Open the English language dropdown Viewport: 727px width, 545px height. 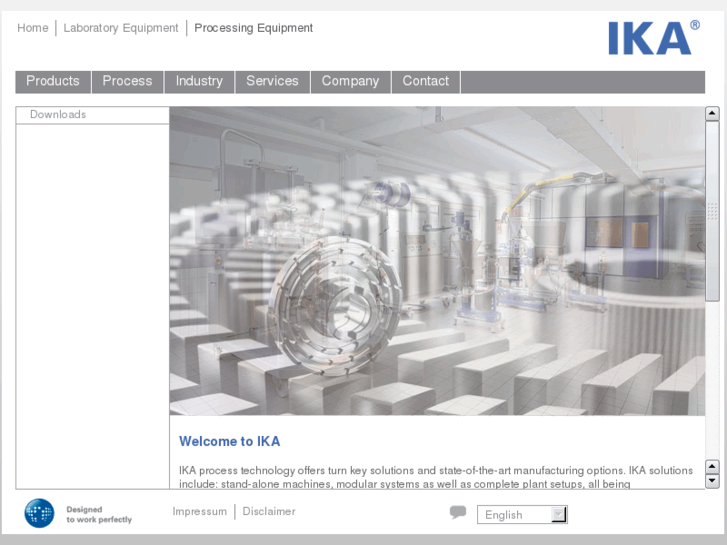click(522, 514)
